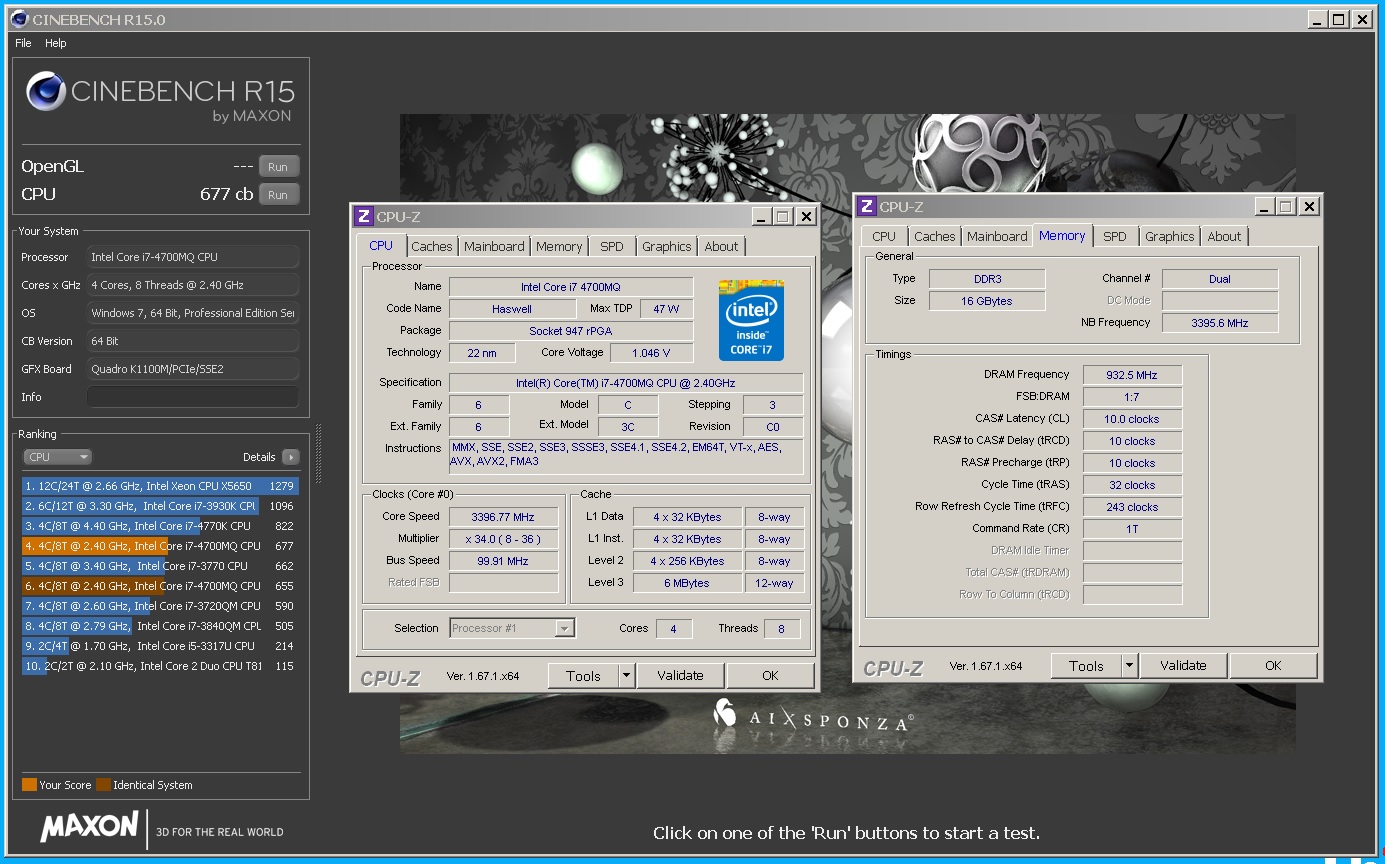This screenshot has height=864, width=1385.
Task: Click OK in left CPU-Z window
Action: [770, 676]
